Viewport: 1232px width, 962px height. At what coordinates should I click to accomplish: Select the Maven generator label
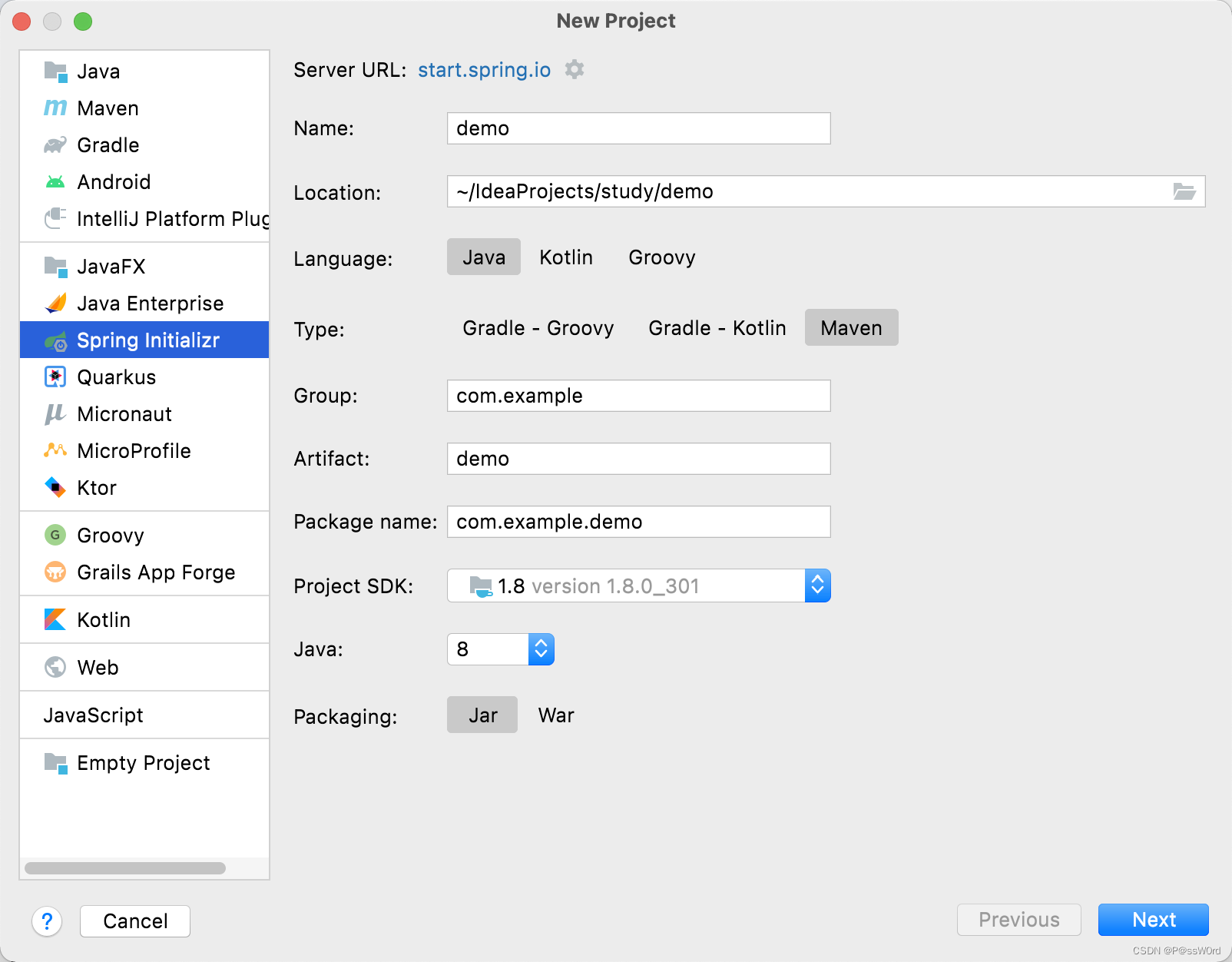[108, 108]
